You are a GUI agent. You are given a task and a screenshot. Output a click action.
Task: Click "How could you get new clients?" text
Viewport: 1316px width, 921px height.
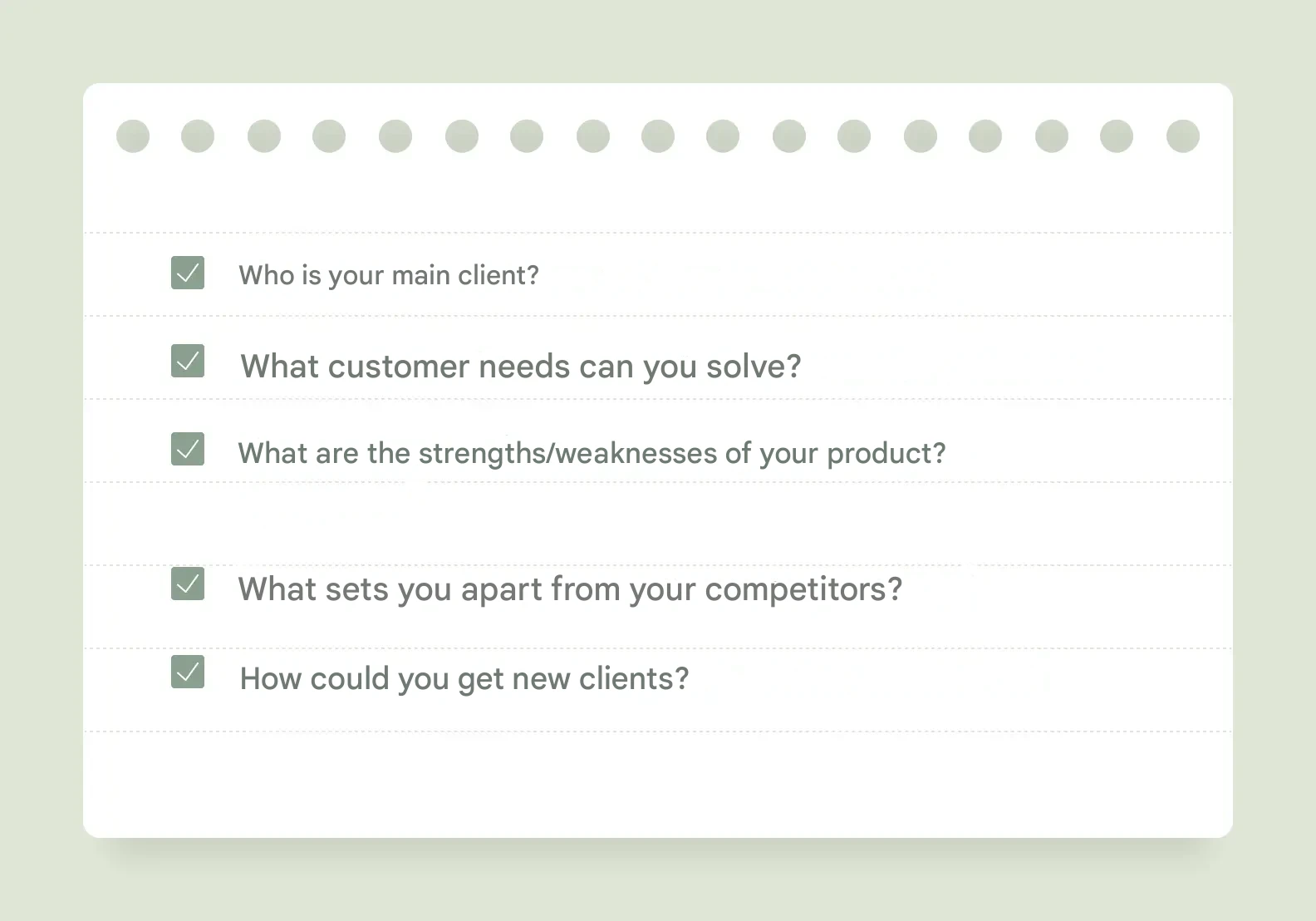point(464,679)
